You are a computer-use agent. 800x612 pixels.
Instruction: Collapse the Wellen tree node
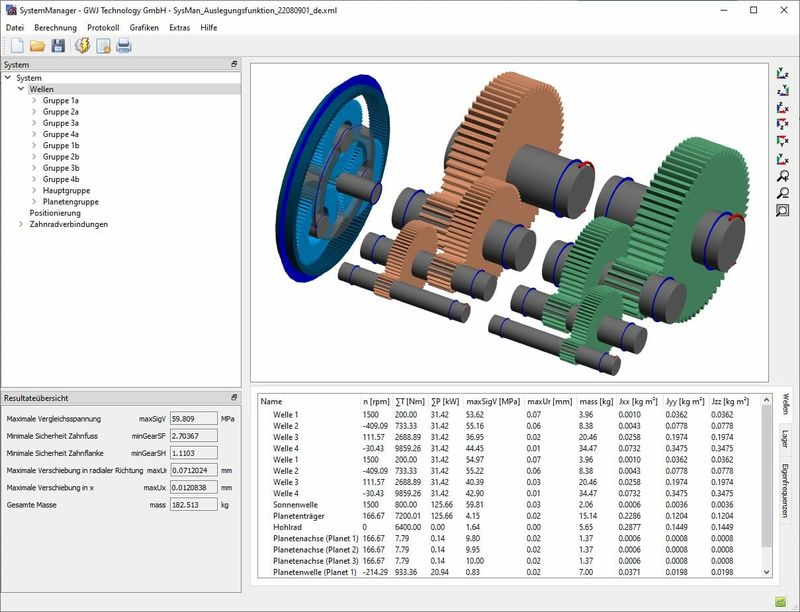[x=21, y=90]
